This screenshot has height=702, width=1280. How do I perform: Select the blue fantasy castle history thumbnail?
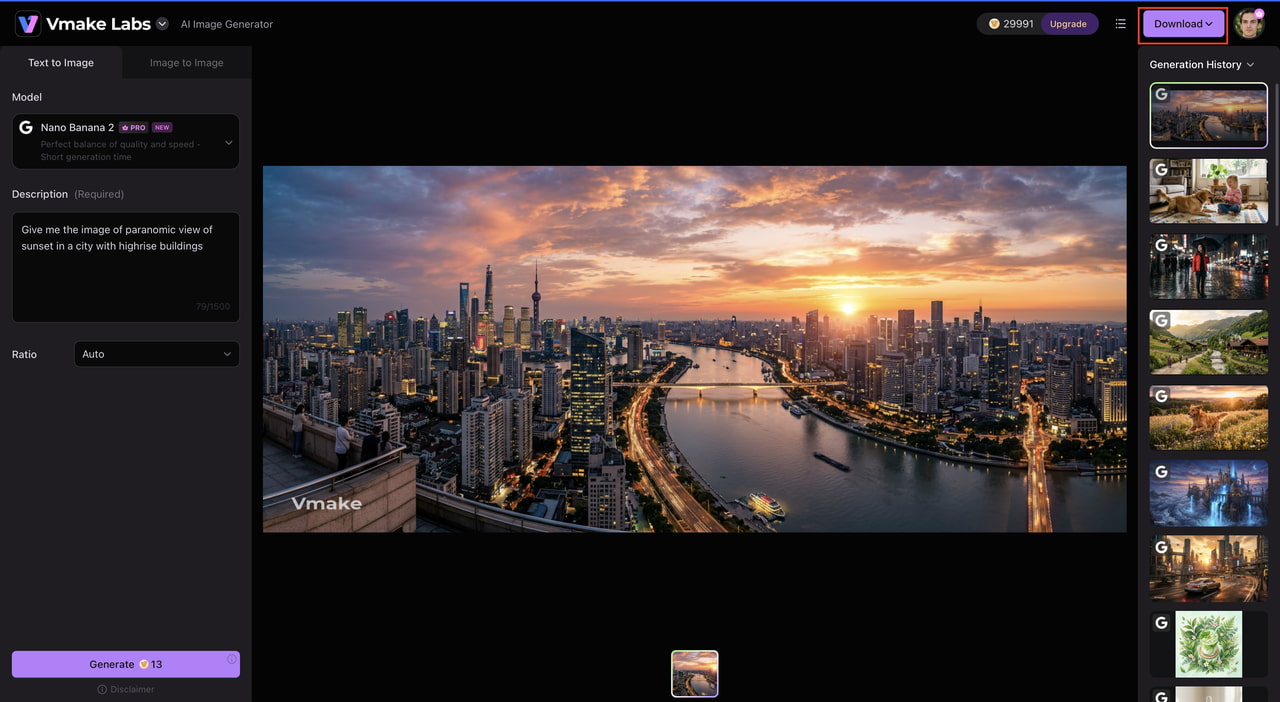pos(1209,493)
